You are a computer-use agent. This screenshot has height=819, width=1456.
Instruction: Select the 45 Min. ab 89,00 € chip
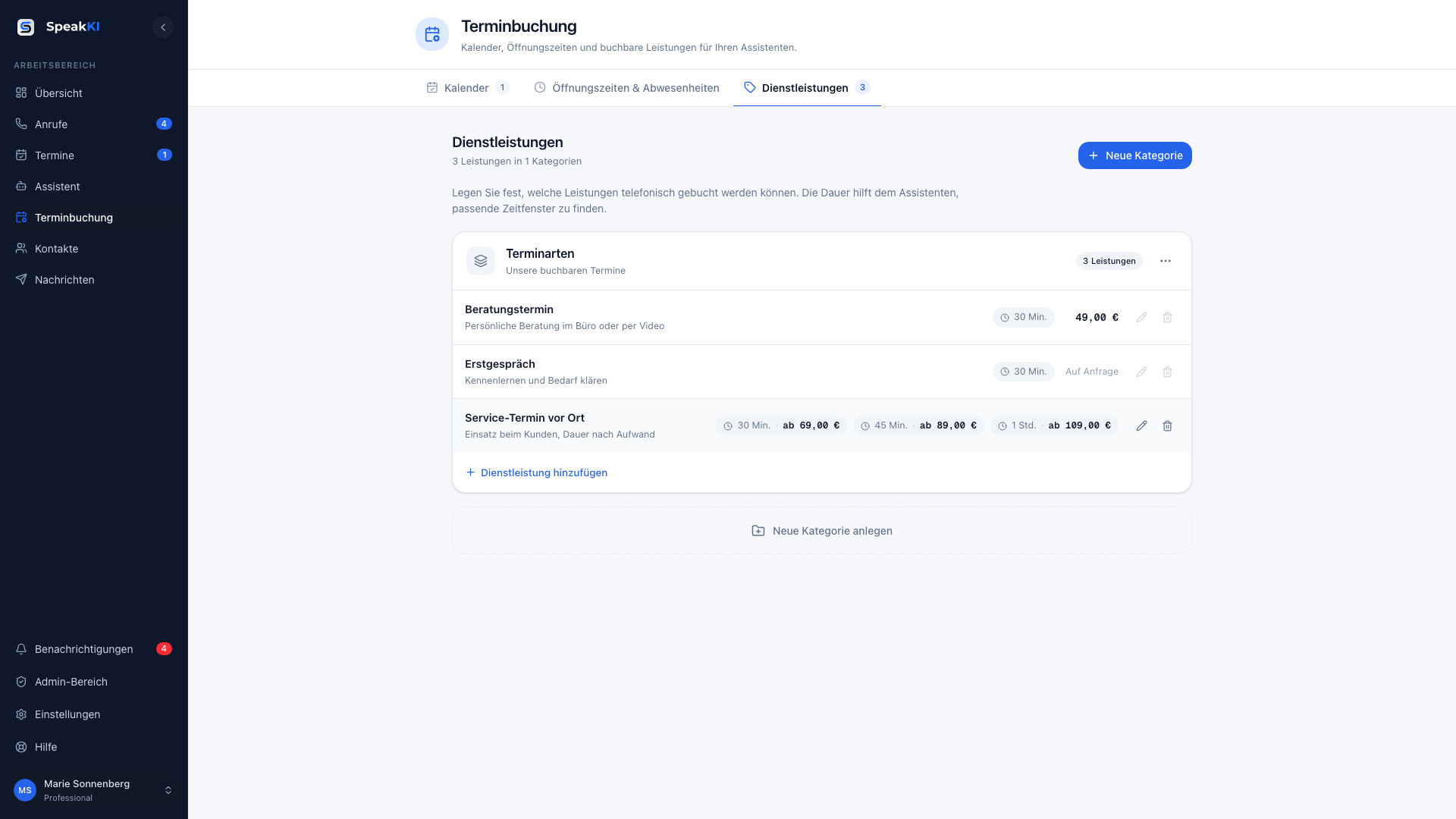918,426
